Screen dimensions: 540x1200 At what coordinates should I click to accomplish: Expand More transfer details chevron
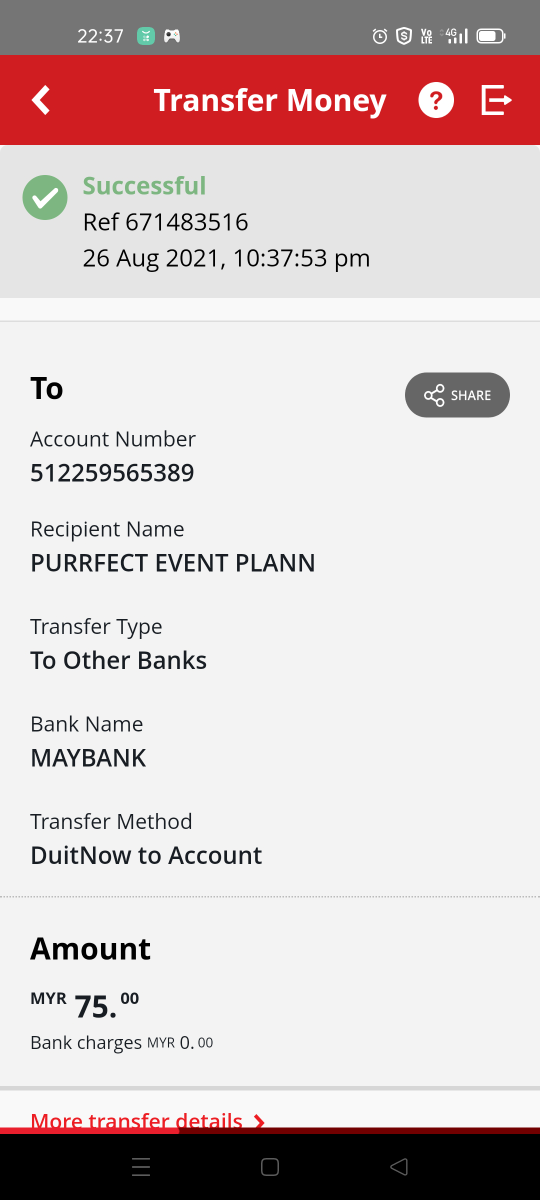tap(259, 1121)
